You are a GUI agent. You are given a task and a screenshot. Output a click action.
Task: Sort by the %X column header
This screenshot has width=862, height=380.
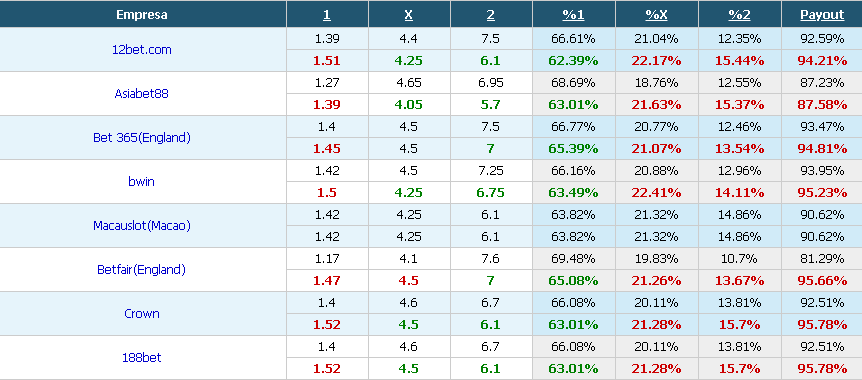[x=656, y=15]
